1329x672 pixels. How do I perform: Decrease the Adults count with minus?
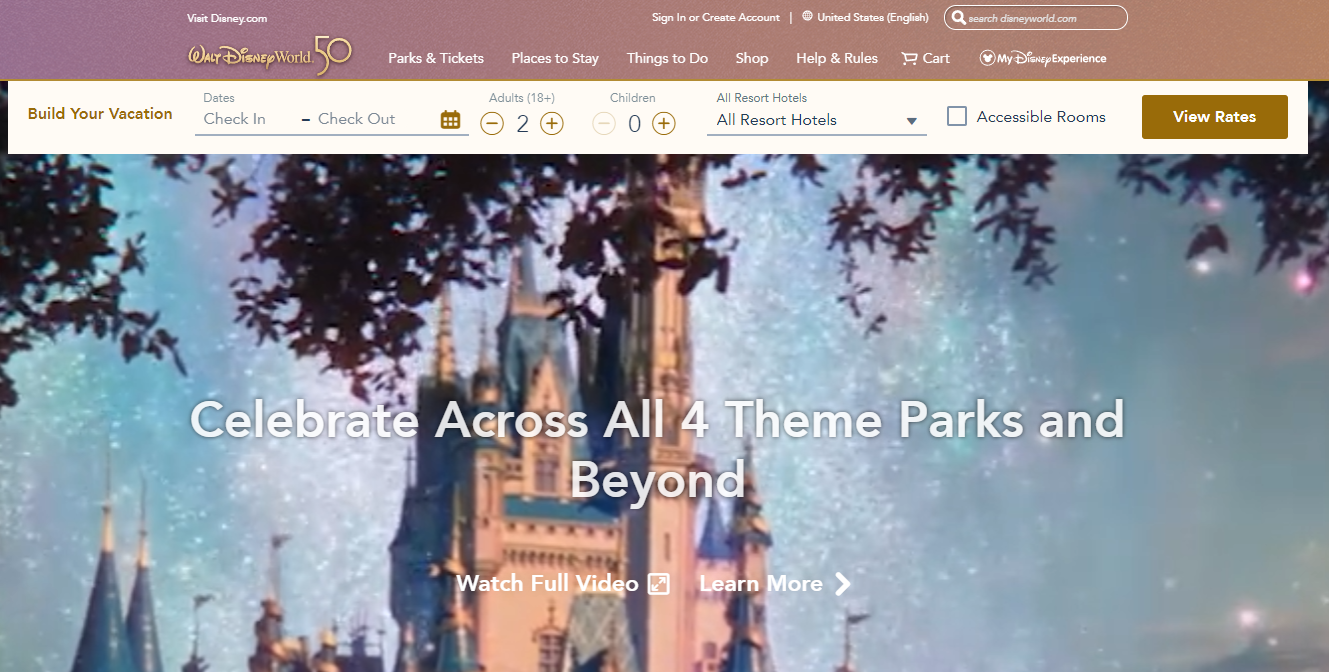point(492,124)
